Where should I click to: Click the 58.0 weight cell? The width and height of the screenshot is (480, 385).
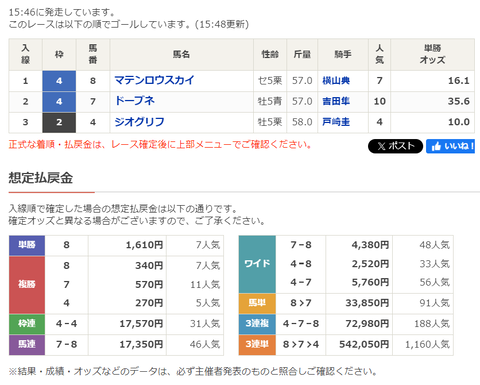point(302,122)
